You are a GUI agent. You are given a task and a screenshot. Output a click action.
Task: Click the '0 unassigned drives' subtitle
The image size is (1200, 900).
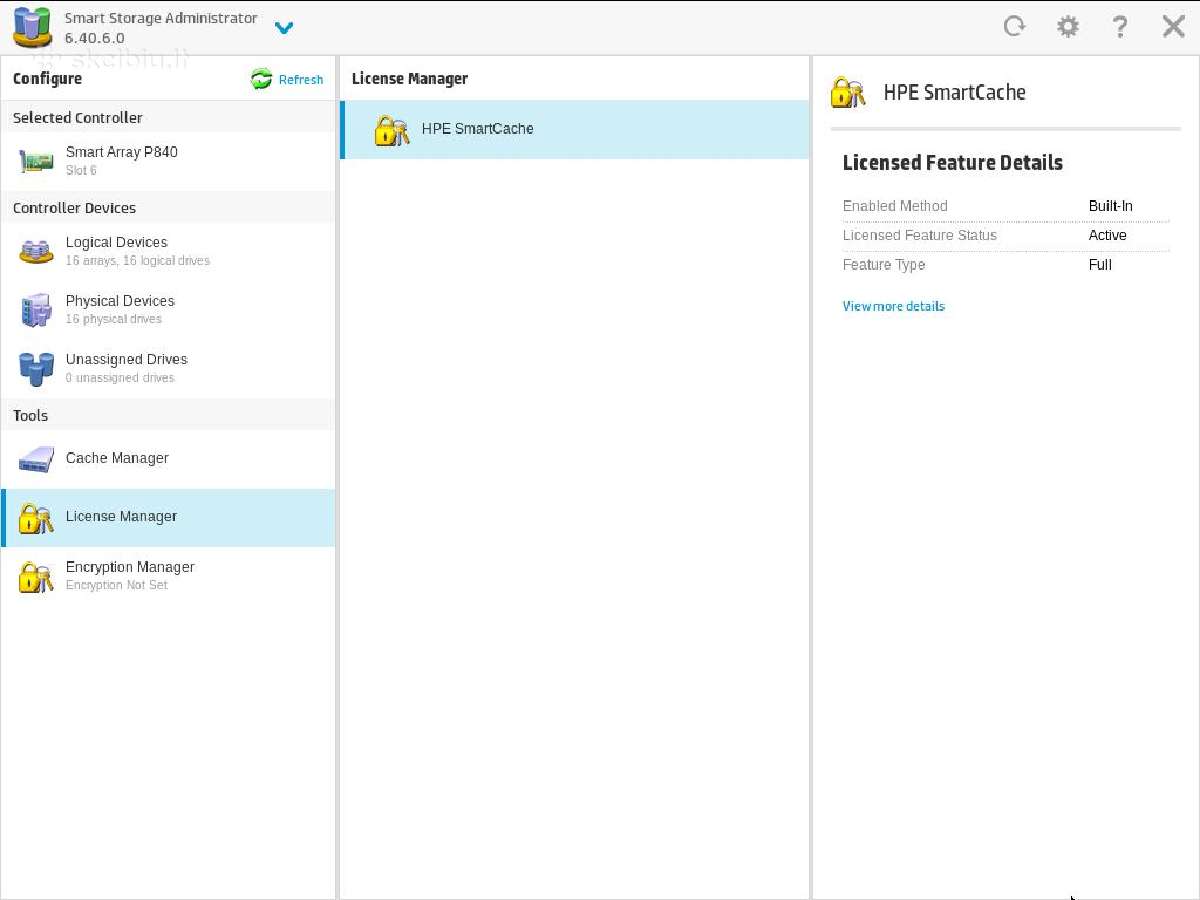pos(120,378)
